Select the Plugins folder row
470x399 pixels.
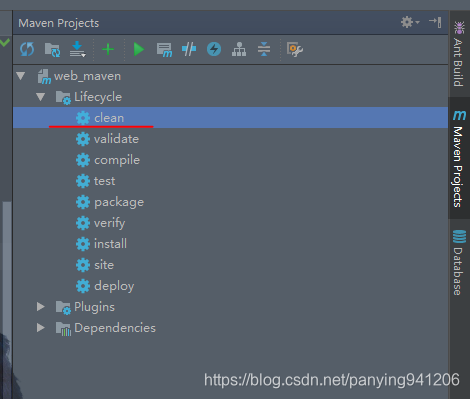(230, 307)
